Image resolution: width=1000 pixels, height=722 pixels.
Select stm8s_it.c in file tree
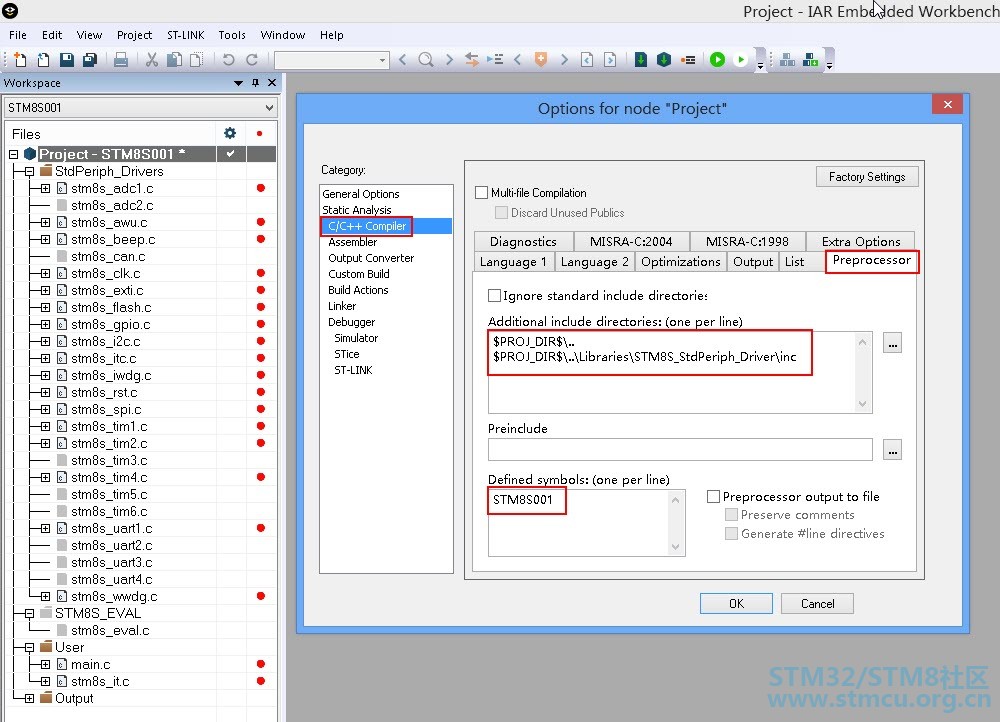100,681
